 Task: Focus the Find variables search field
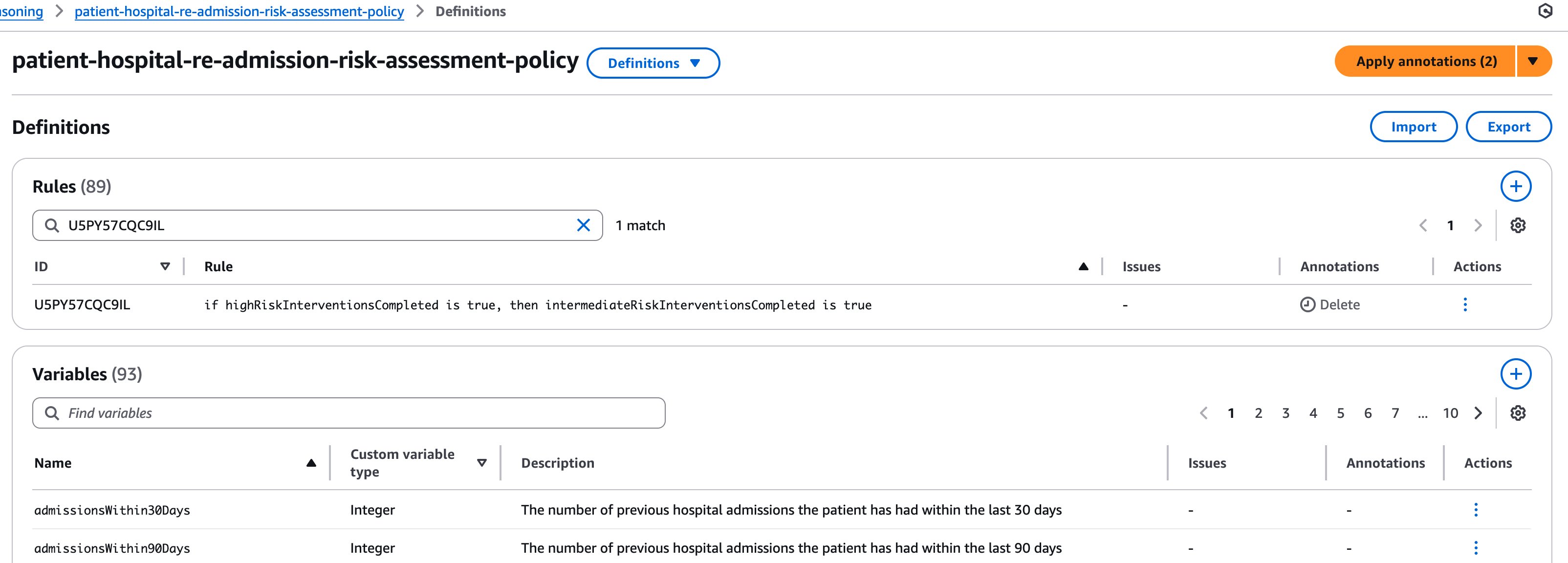coord(359,413)
